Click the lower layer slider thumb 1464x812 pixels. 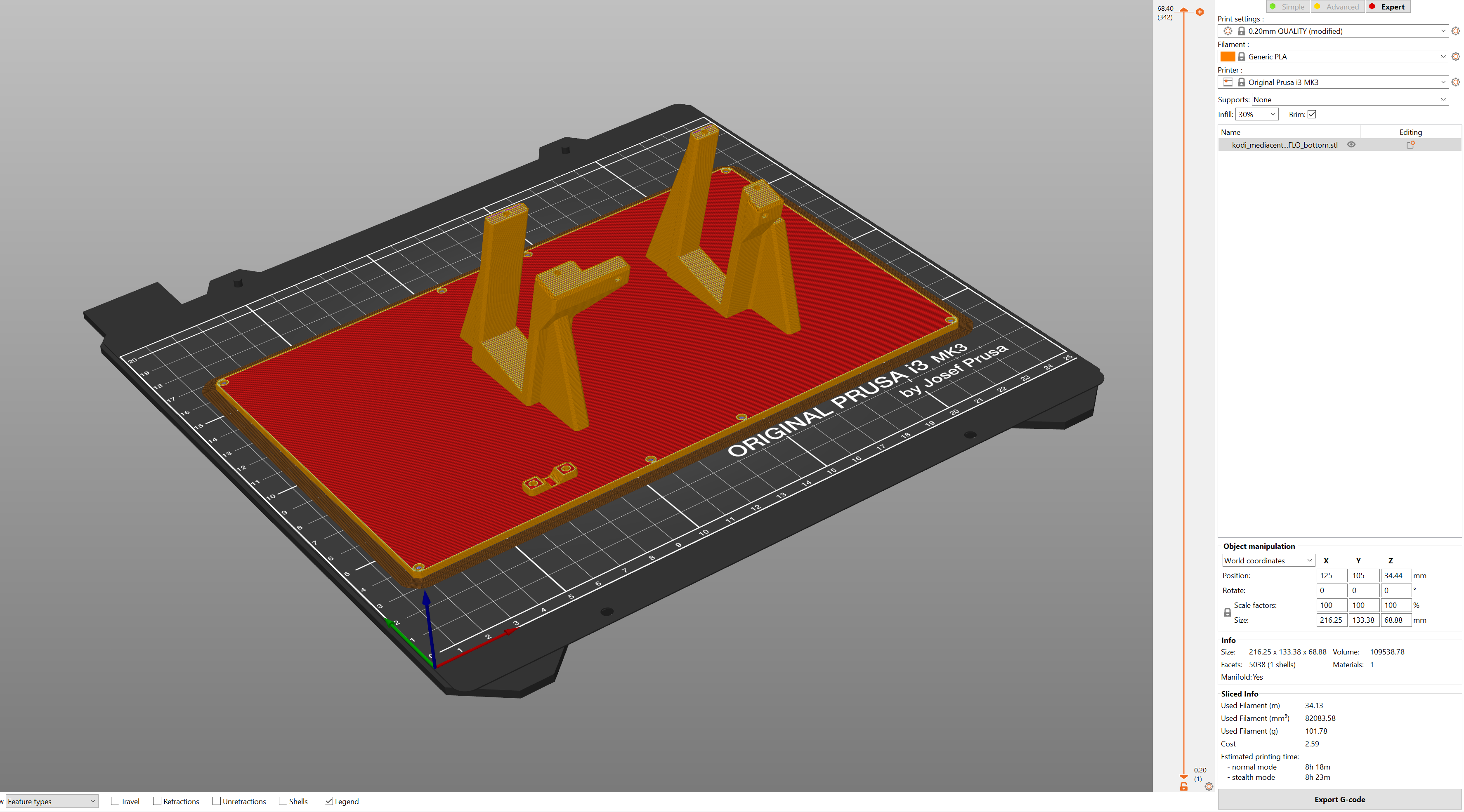pos(1184,776)
